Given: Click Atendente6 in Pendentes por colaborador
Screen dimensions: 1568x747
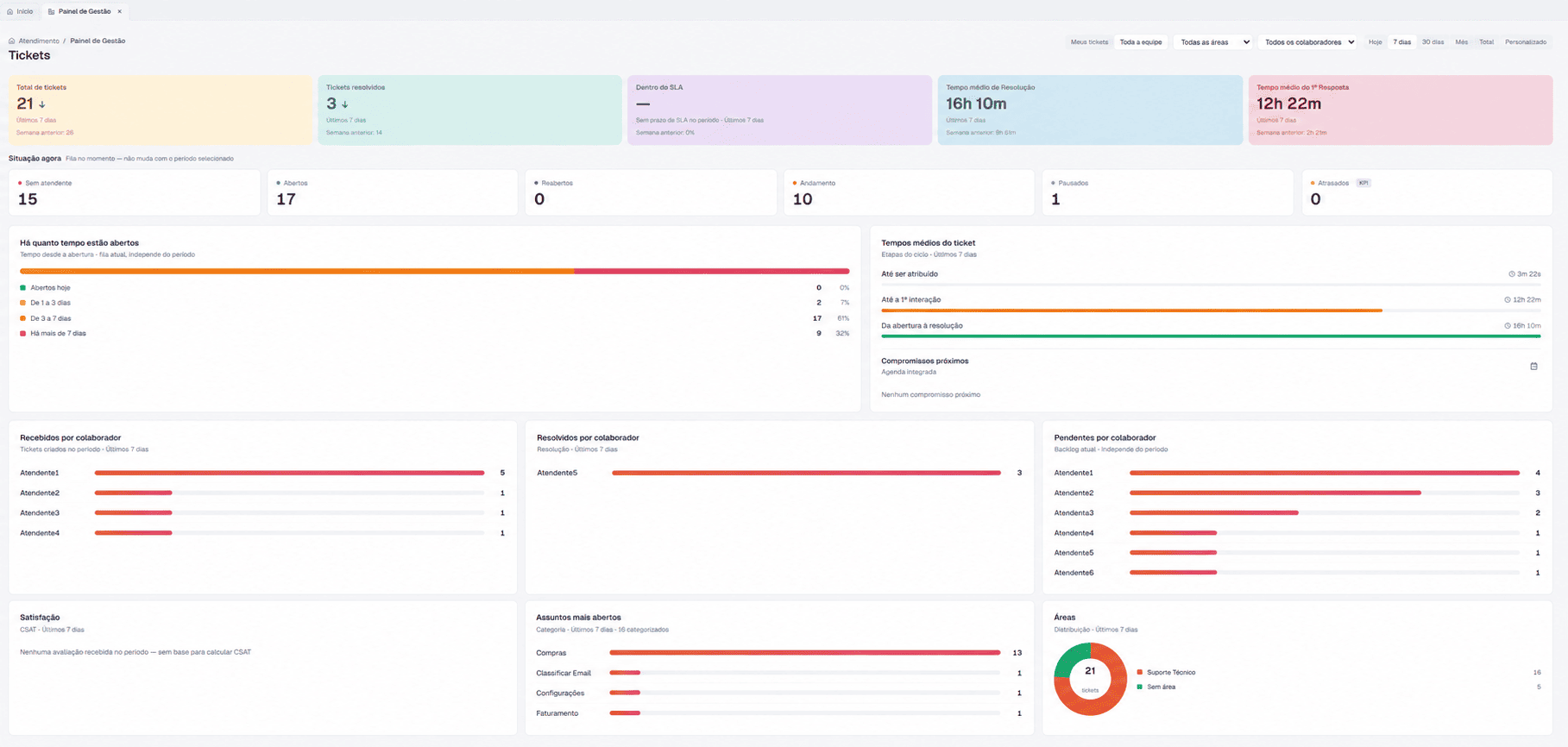Looking at the screenshot, I should pos(1074,573).
